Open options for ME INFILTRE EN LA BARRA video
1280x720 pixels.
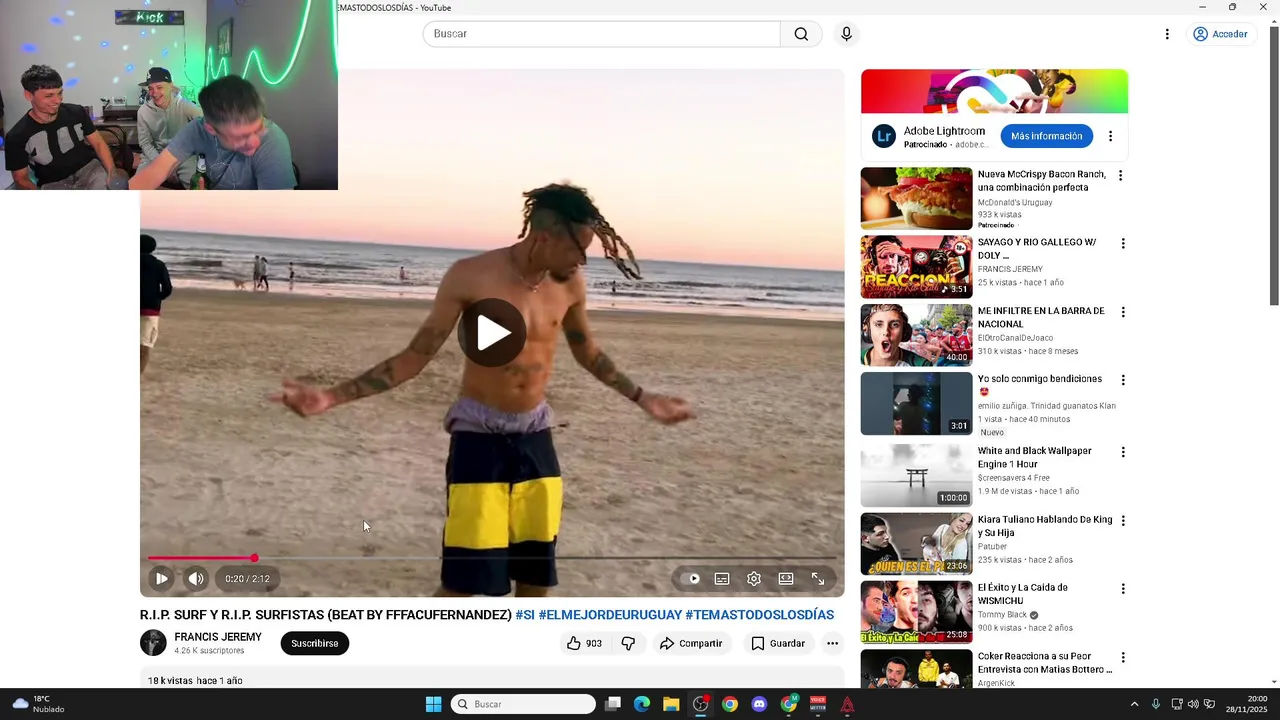[1123, 312]
